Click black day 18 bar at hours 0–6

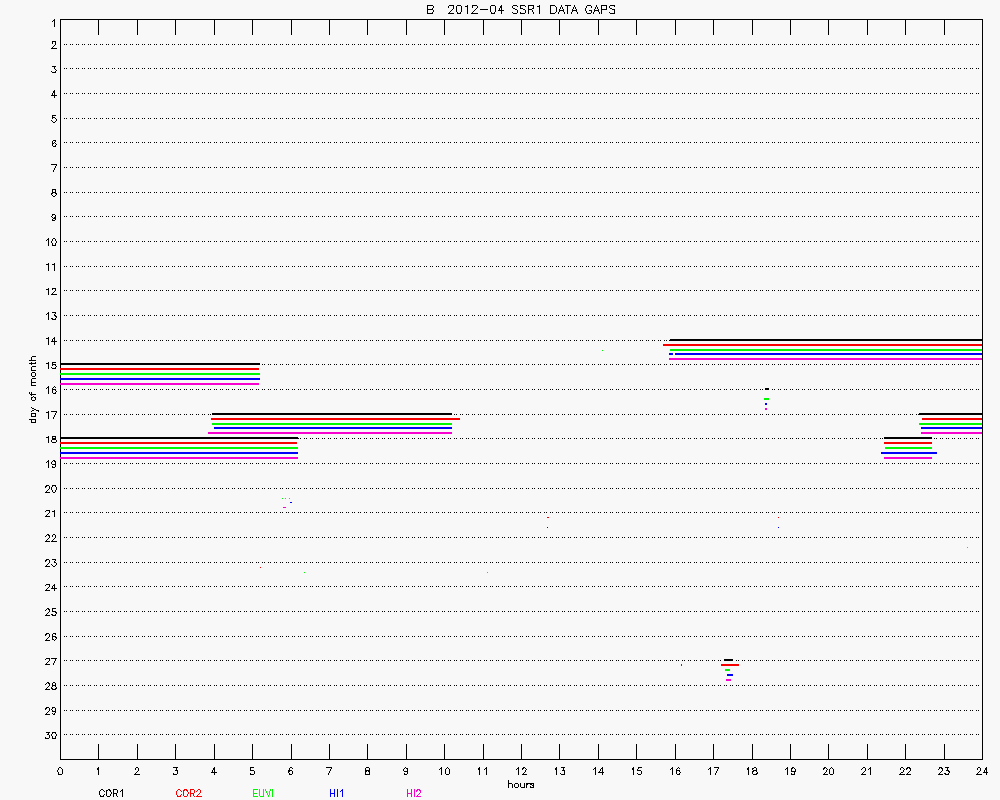point(179,438)
